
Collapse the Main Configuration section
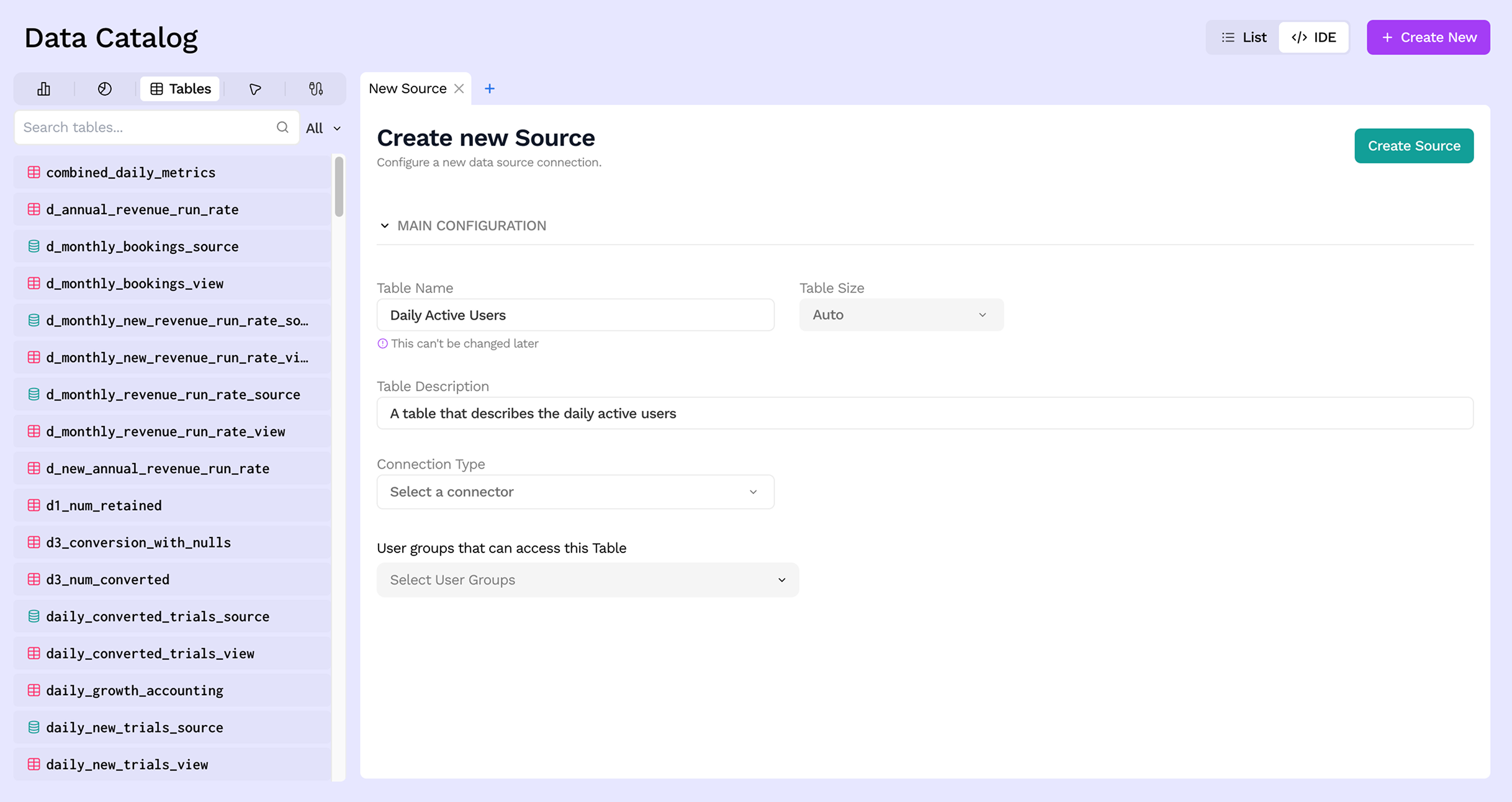coord(385,226)
